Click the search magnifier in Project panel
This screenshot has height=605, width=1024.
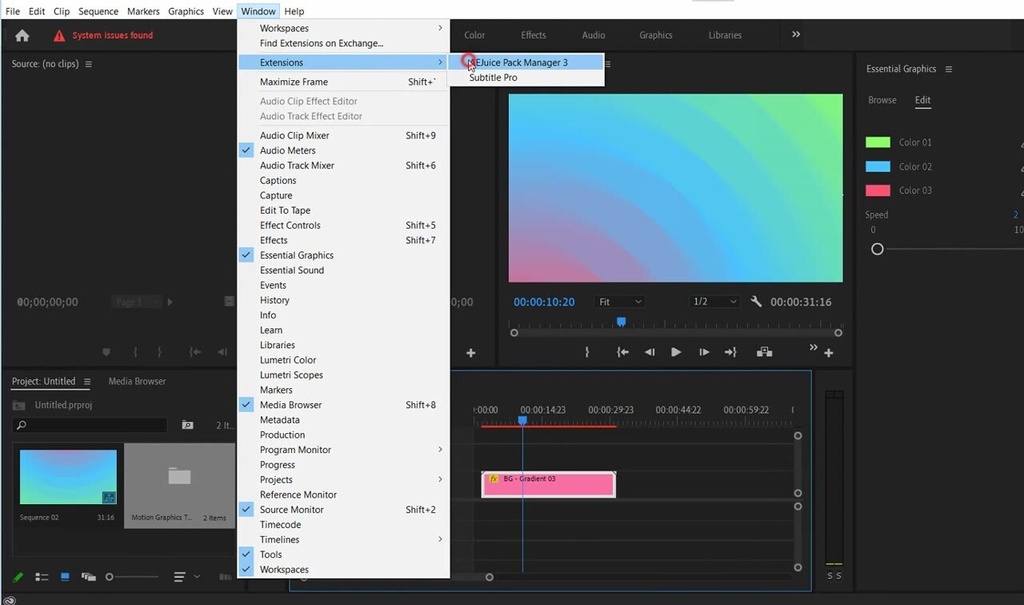tap(22, 425)
